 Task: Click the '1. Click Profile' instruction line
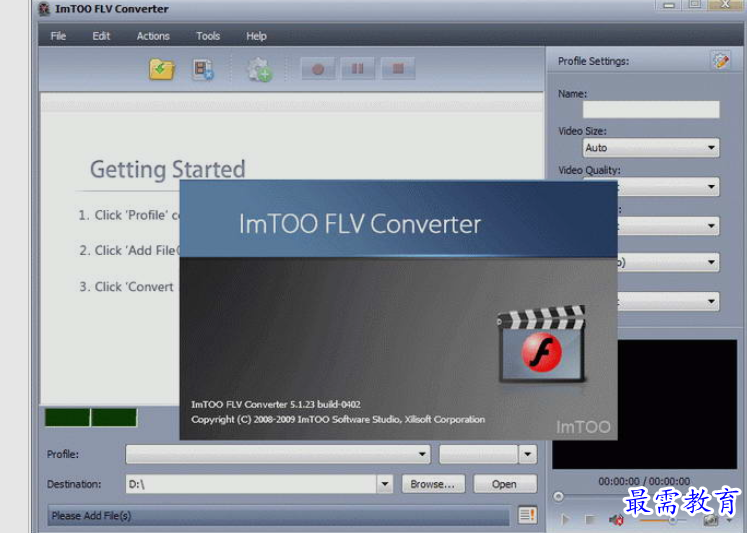[129, 215]
